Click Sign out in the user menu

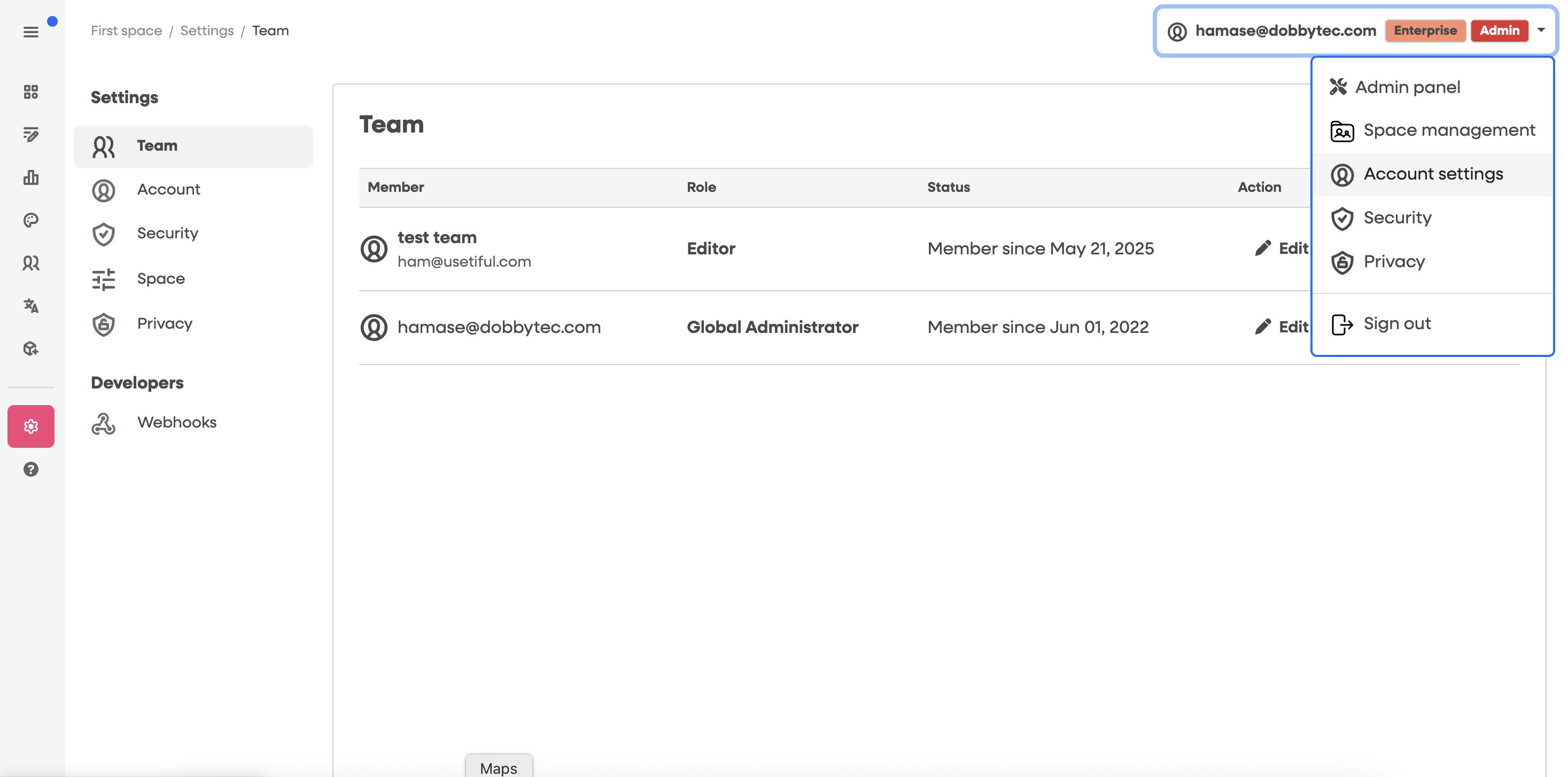coord(1396,324)
